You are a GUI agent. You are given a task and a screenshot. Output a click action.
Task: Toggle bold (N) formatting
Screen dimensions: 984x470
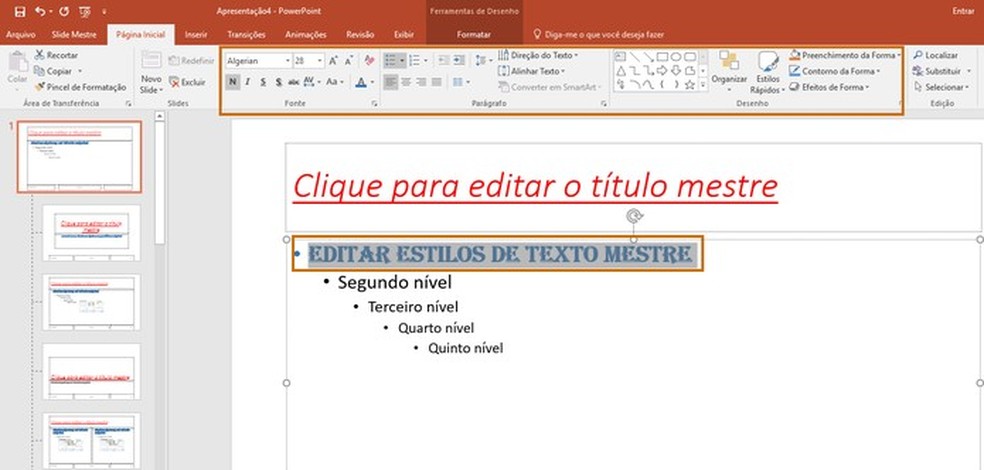click(233, 82)
